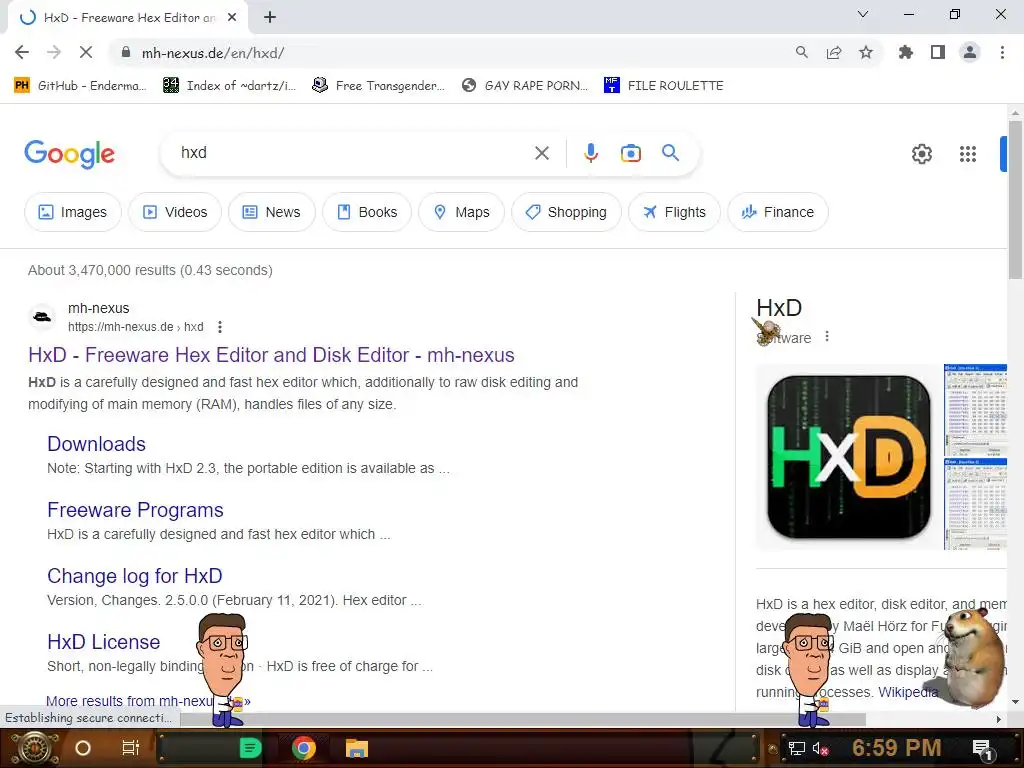
Task: Open the green notes app on taskbar
Action: (x=249, y=748)
